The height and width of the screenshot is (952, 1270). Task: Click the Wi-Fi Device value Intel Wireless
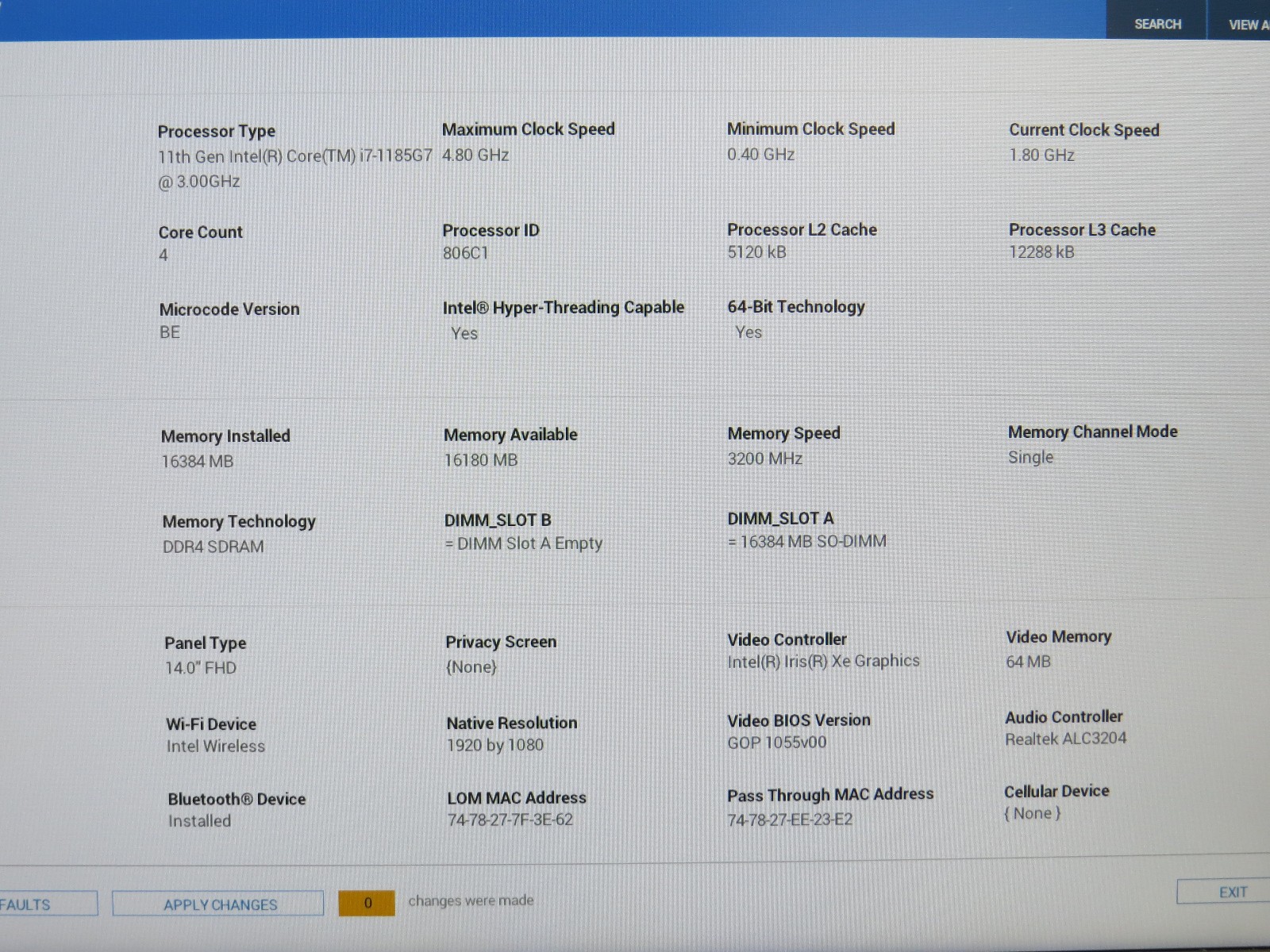click(x=215, y=746)
